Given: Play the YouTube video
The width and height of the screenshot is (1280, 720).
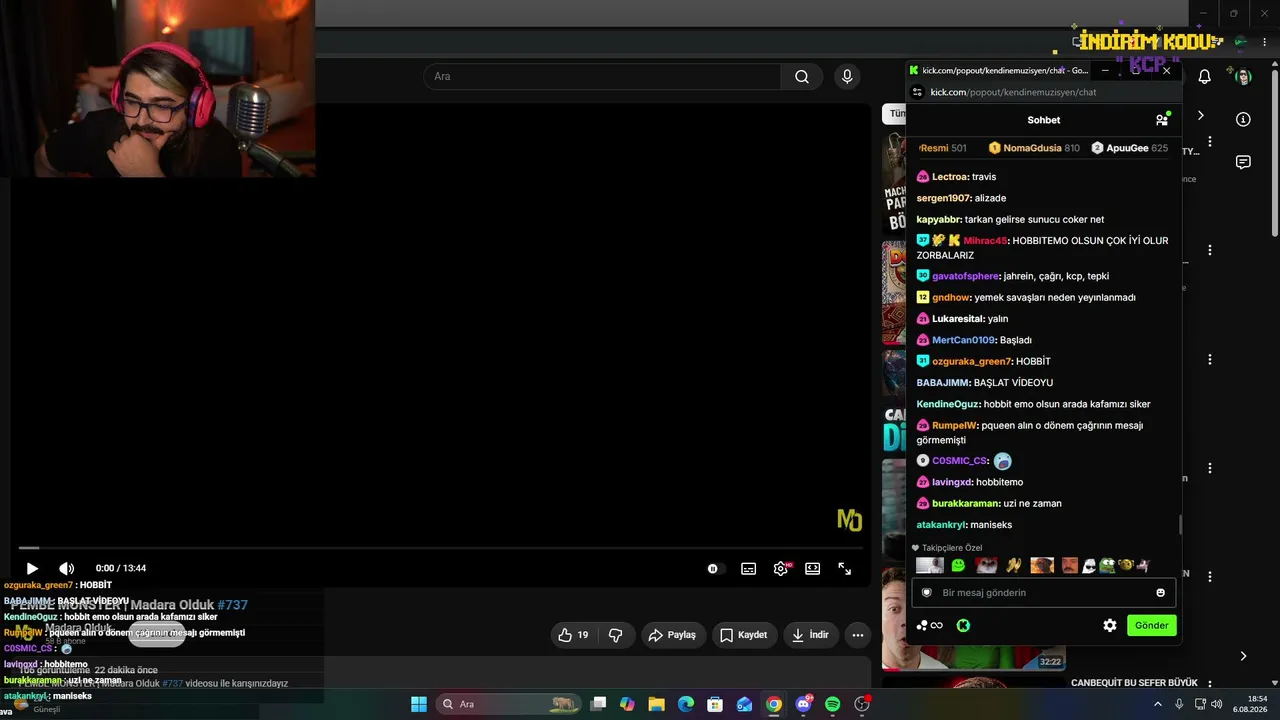Looking at the screenshot, I should pos(32,568).
